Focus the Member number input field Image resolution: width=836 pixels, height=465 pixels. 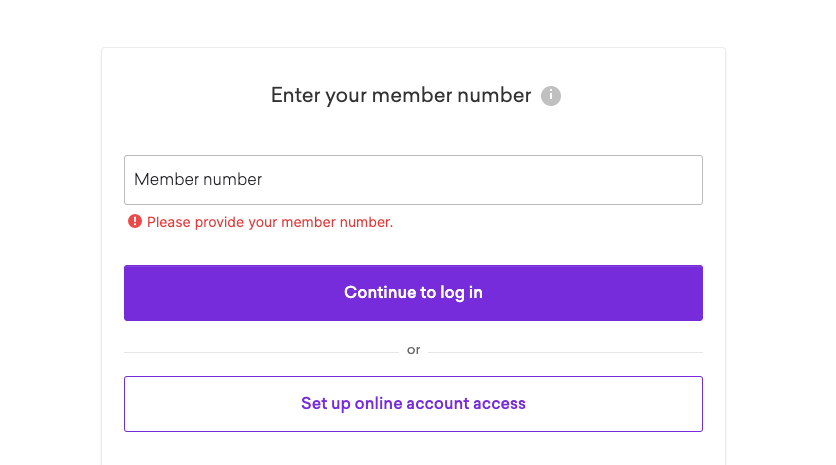[413, 180]
